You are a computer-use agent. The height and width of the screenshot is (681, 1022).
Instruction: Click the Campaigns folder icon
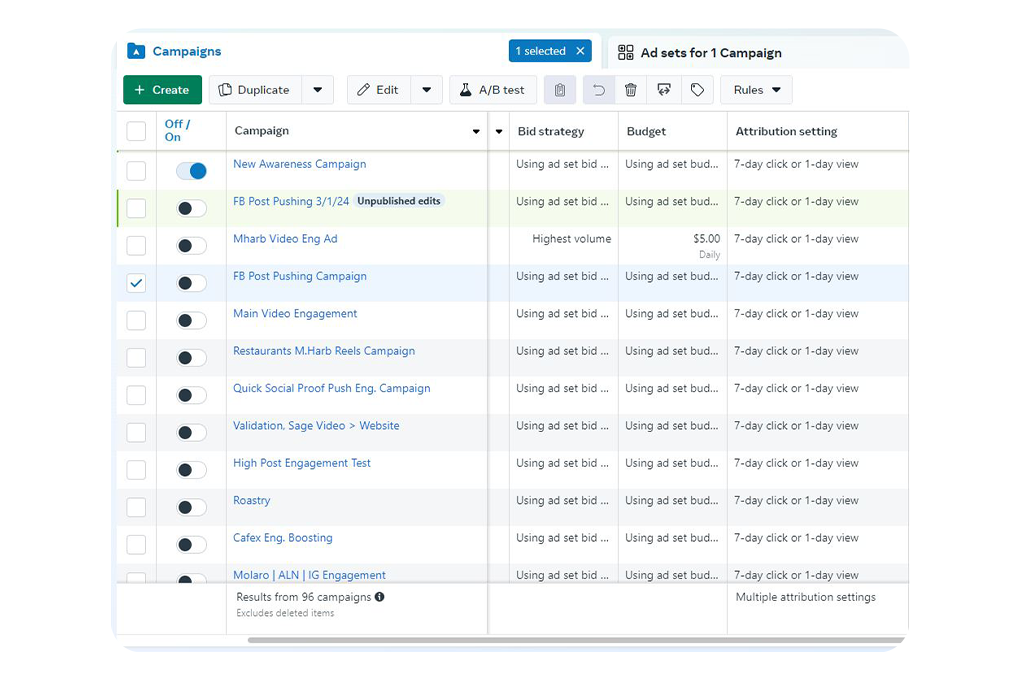(x=136, y=51)
